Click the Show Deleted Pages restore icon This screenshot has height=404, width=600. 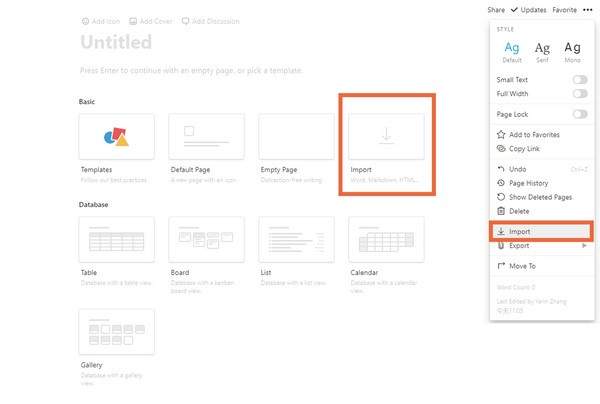pyautogui.click(x=501, y=197)
